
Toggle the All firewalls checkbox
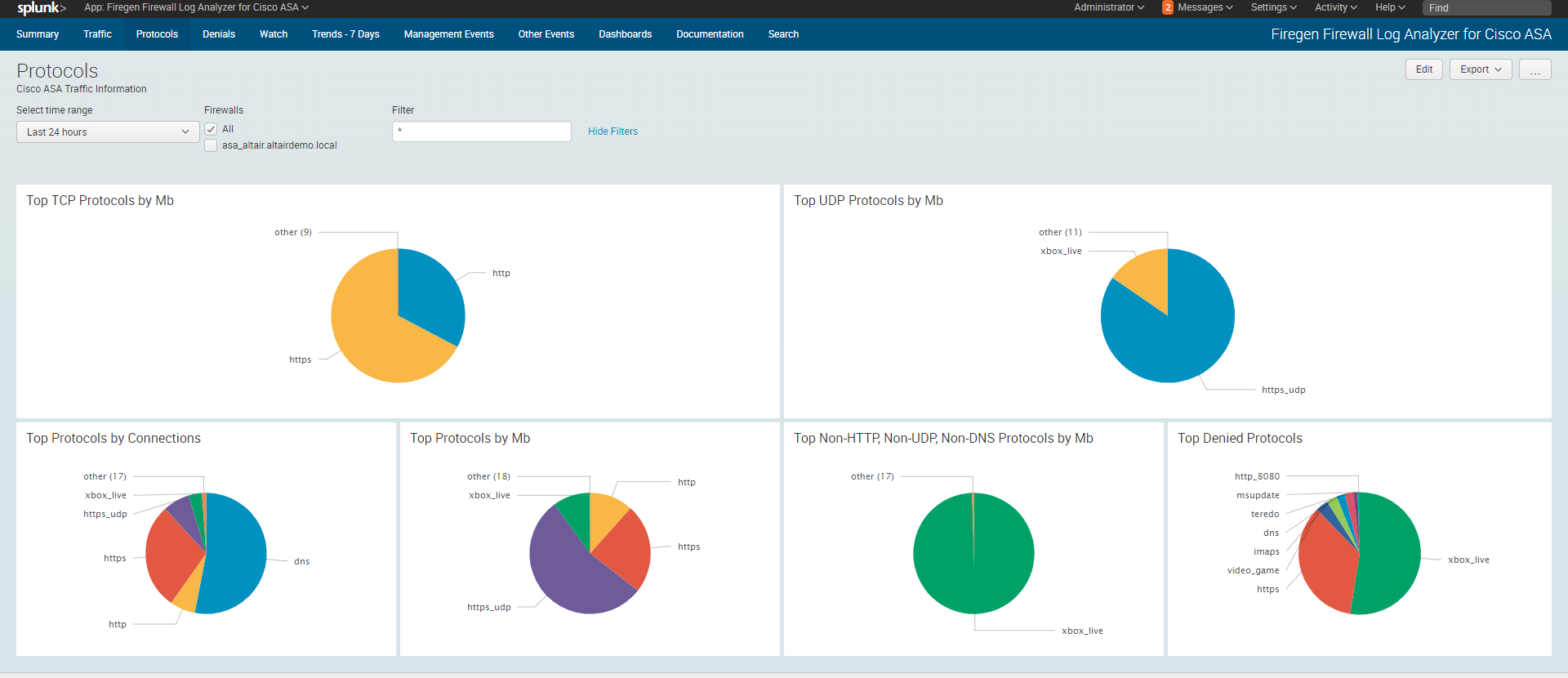211,129
